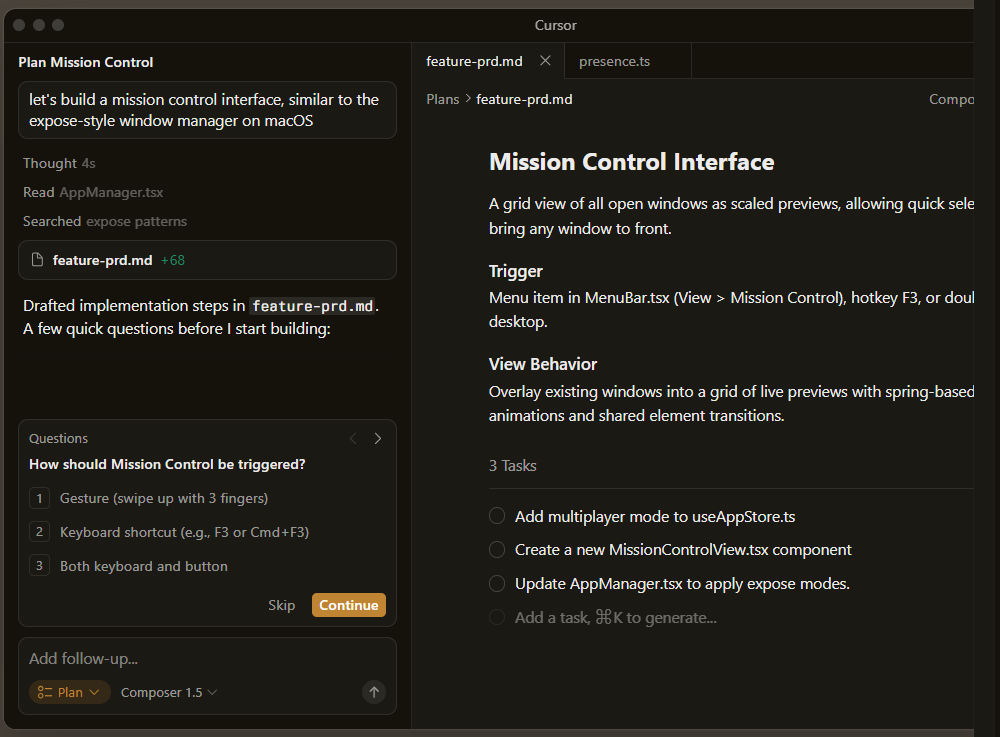
Task: Check off 'Add multiplayer mode to useAppStore.ts' task
Action: [497, 516]
